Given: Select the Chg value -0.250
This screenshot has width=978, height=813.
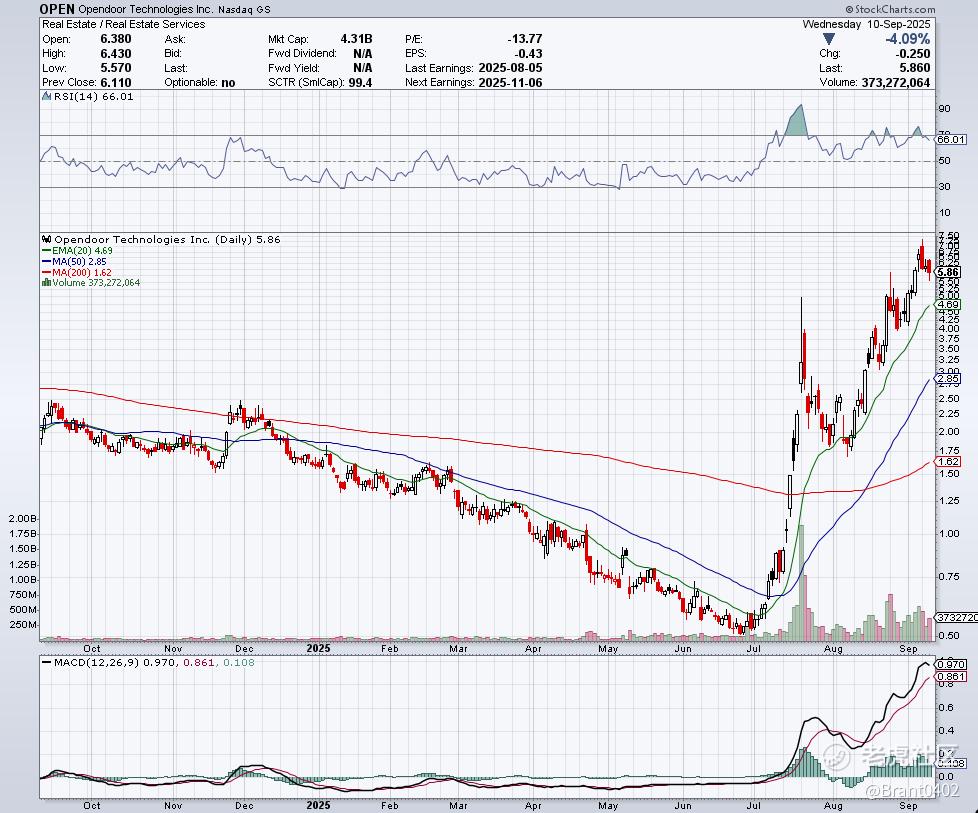Looking at the screenshot, I should [913, 54].
